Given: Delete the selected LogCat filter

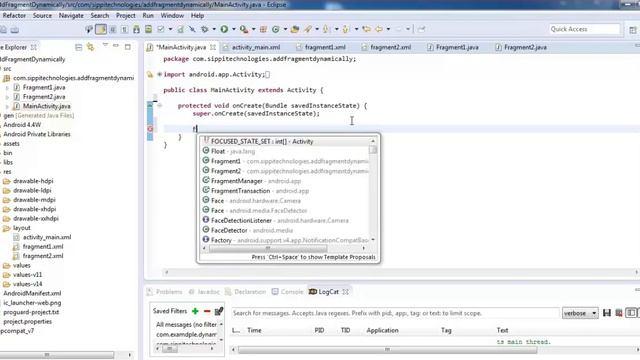Looking at the screenshot, I should point(207,311).
